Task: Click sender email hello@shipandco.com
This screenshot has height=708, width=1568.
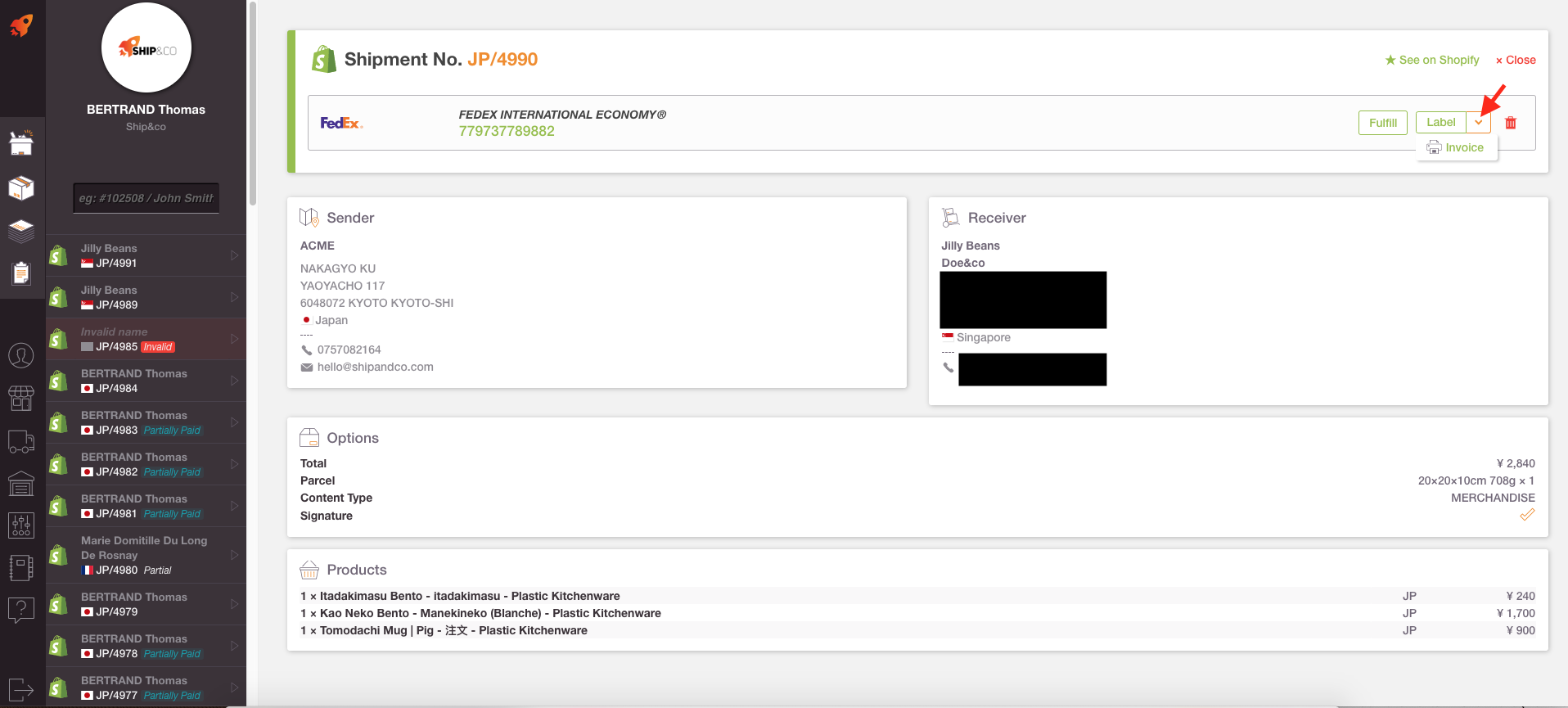Action: click(376, 367)
